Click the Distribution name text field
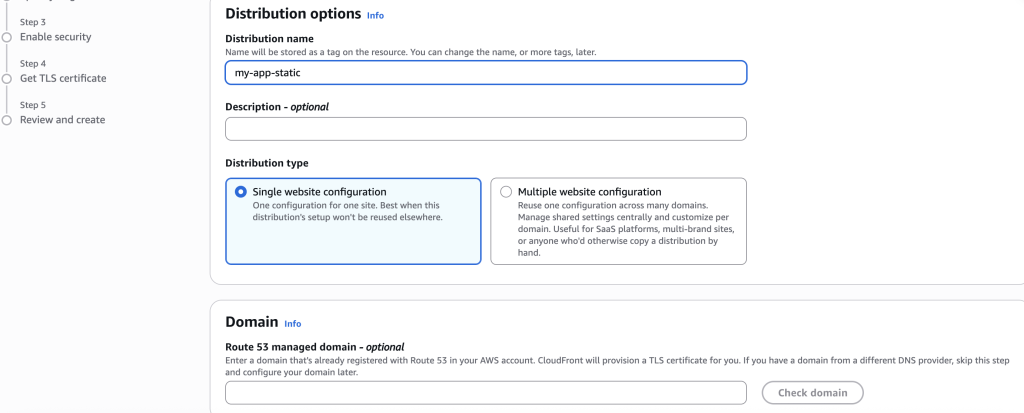The width and height of the screenshot is (1024, 413). coord(486,73)
